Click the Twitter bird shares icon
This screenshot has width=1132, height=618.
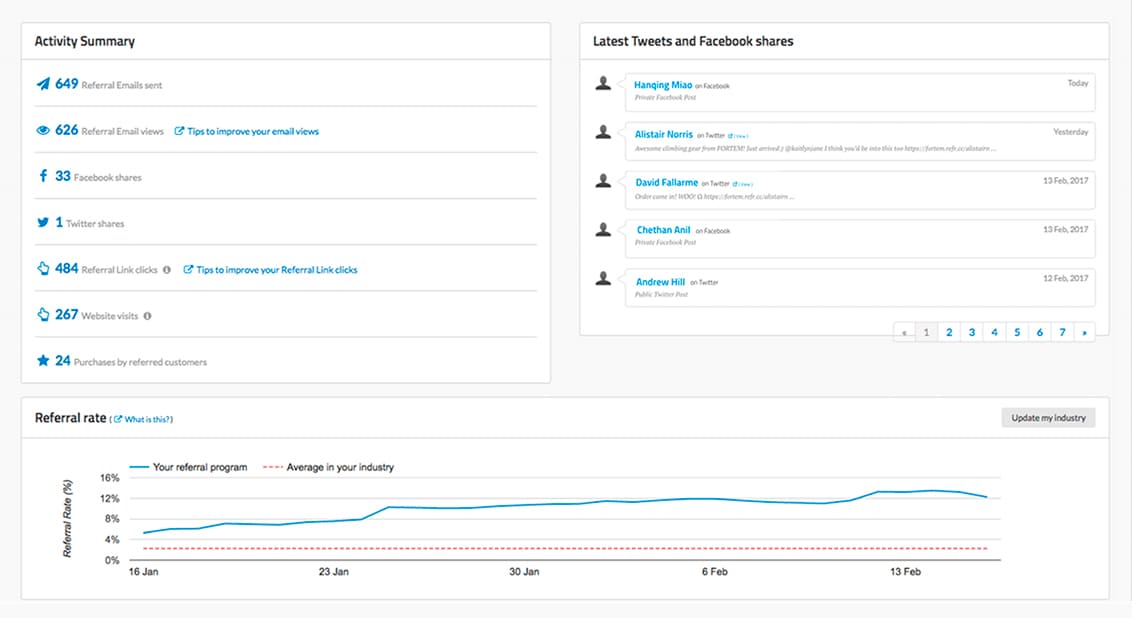[x=43, y=223]
